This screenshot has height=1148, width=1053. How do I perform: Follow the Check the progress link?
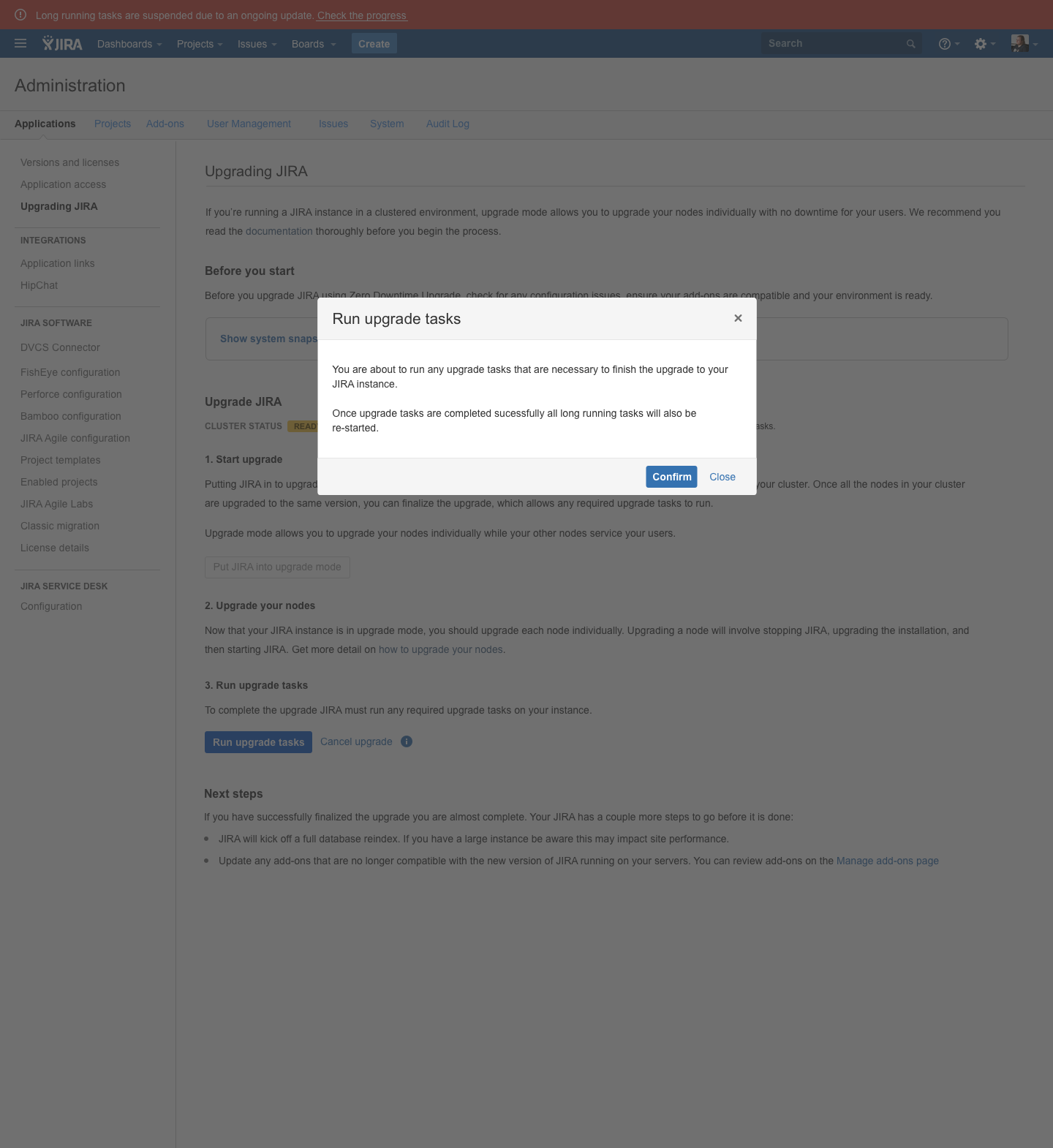(x=362, y=15)
